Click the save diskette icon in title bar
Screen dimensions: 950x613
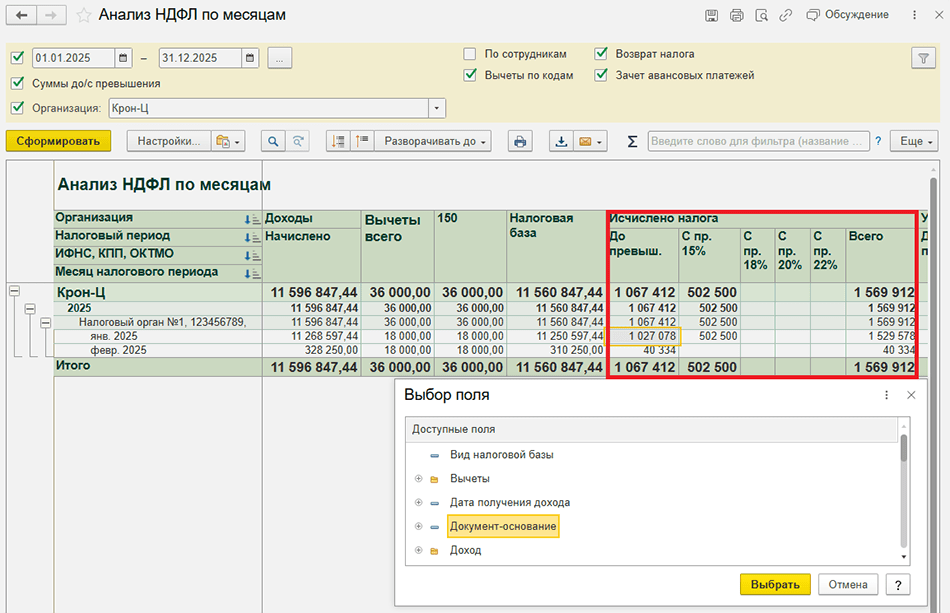coord(711,15)
